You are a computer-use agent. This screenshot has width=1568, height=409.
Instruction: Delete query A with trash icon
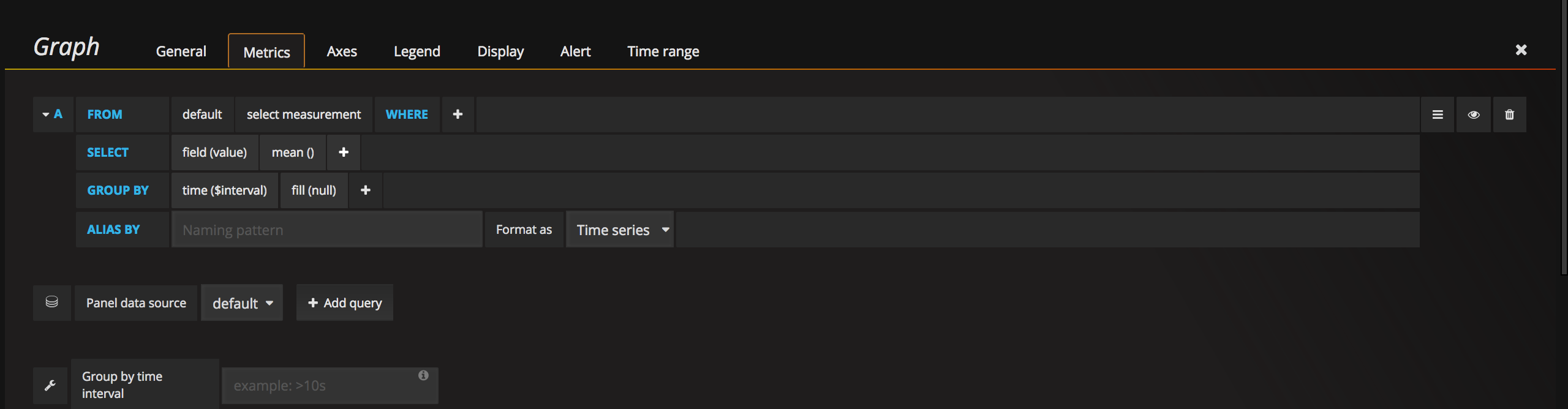[x=1509, y=114]
